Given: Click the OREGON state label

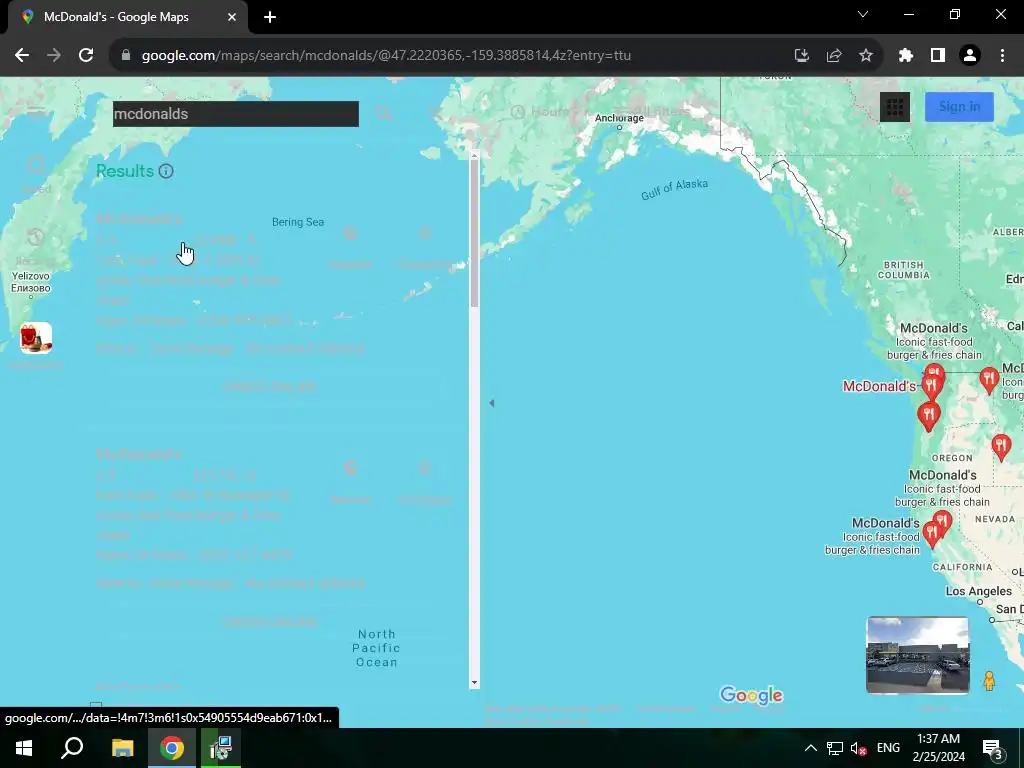Looking at the screenshot, I should (952, 458).
